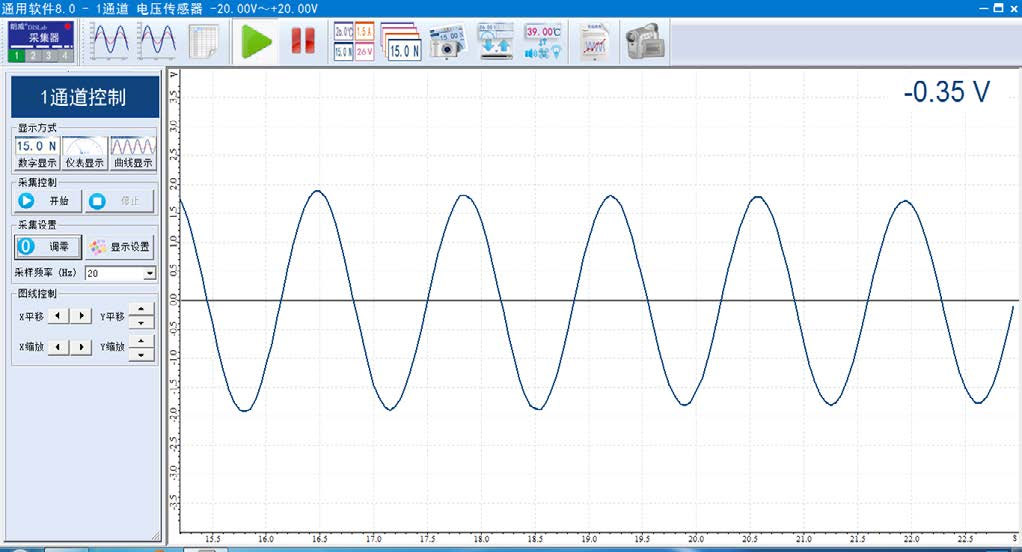This screenshot has width=1022, height=552.
Task: Open the data table sheet icon
Action: click(204, 41)
